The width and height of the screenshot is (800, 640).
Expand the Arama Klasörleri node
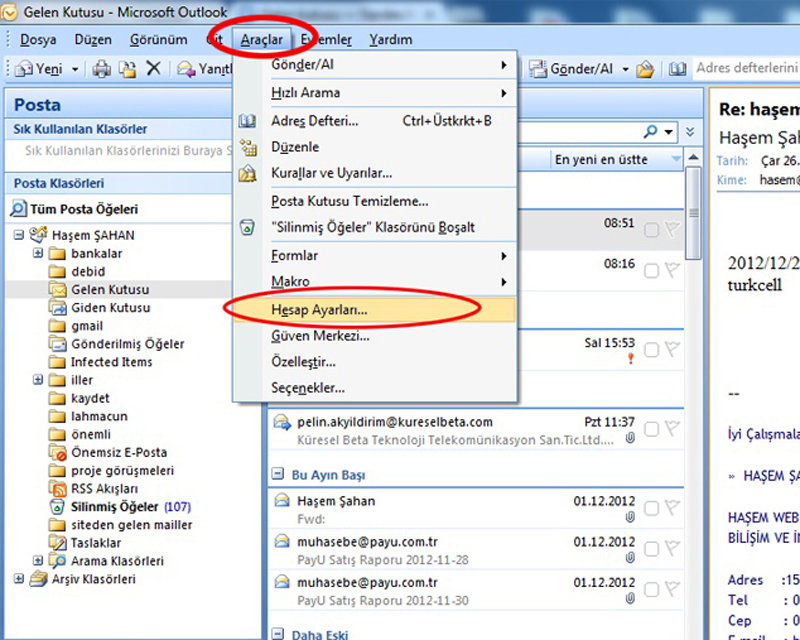(x=37, y=560)
